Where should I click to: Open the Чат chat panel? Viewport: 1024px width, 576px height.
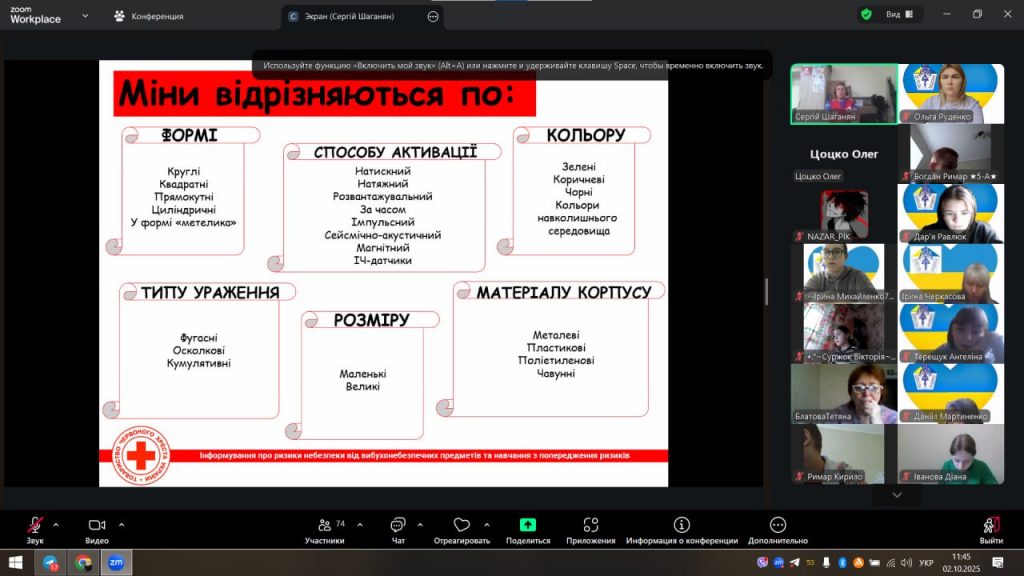coord(398,526)
